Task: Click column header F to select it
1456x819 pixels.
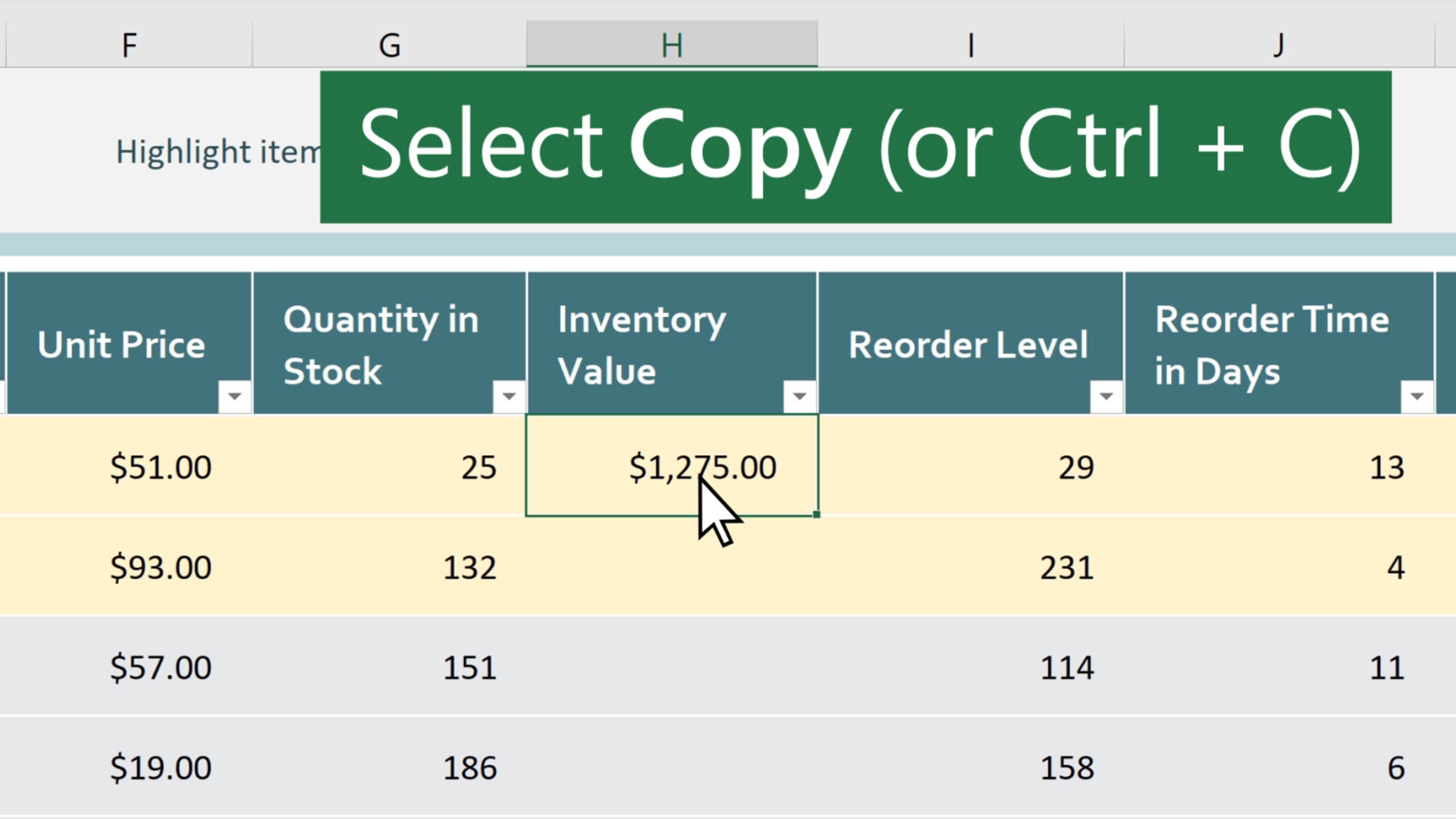Action: pyautogui.click(x=128, y=43)
